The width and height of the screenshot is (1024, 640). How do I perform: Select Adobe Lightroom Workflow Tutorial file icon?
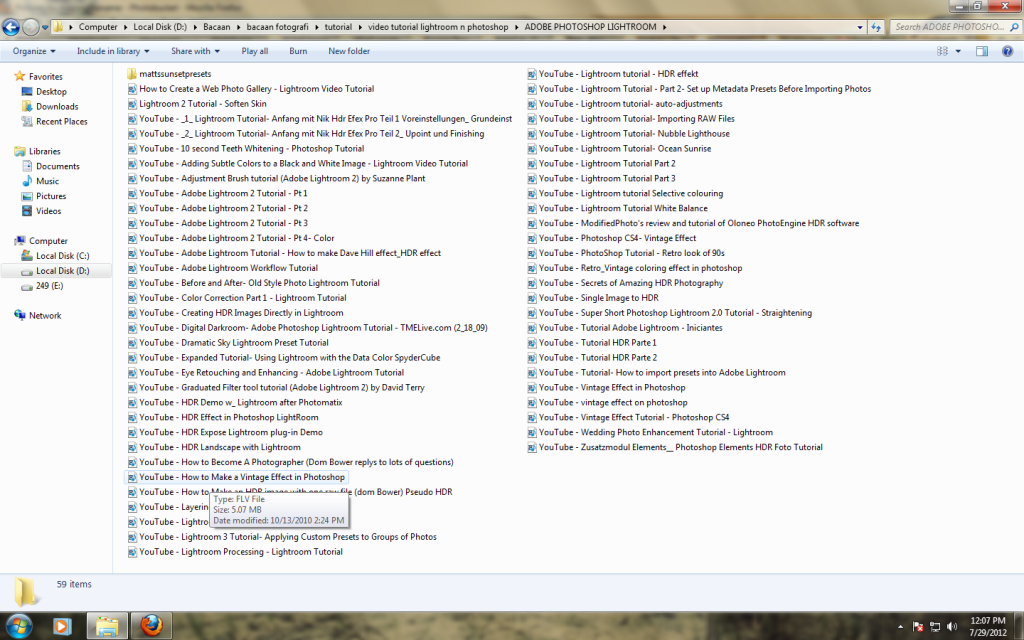[132, 268]
